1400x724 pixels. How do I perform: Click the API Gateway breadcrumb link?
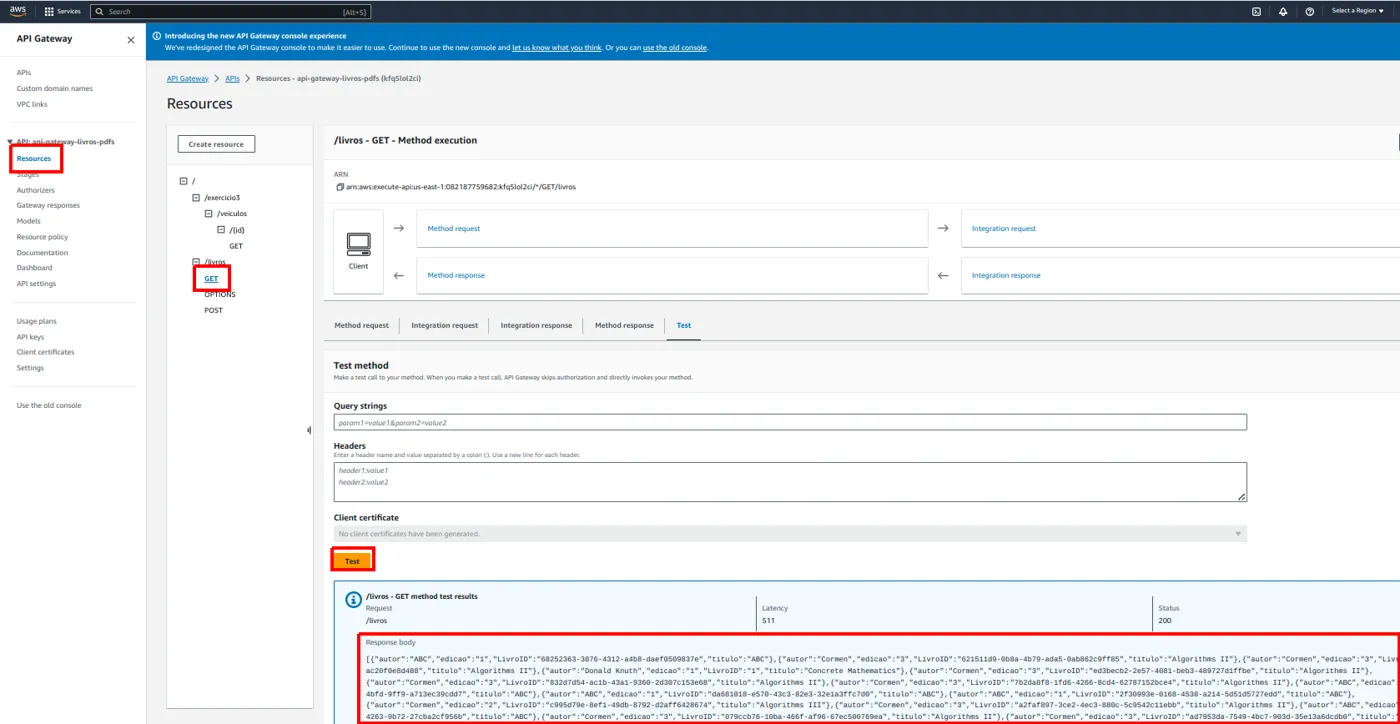(x=188, y=78)
